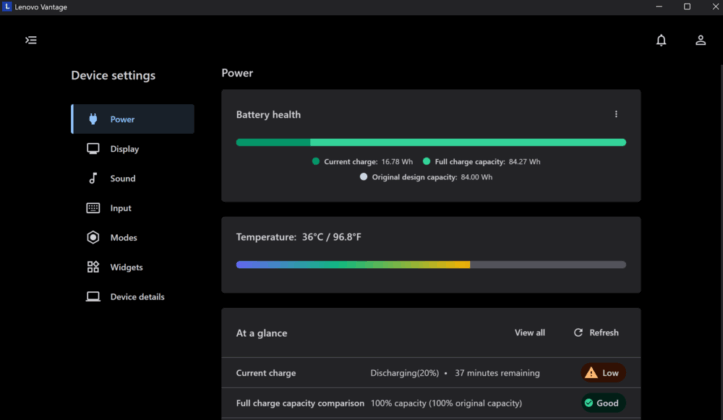This screenshot has width=723, height=420.
Task: Click 37 minutes remaining text
Action: coord(497,373)
